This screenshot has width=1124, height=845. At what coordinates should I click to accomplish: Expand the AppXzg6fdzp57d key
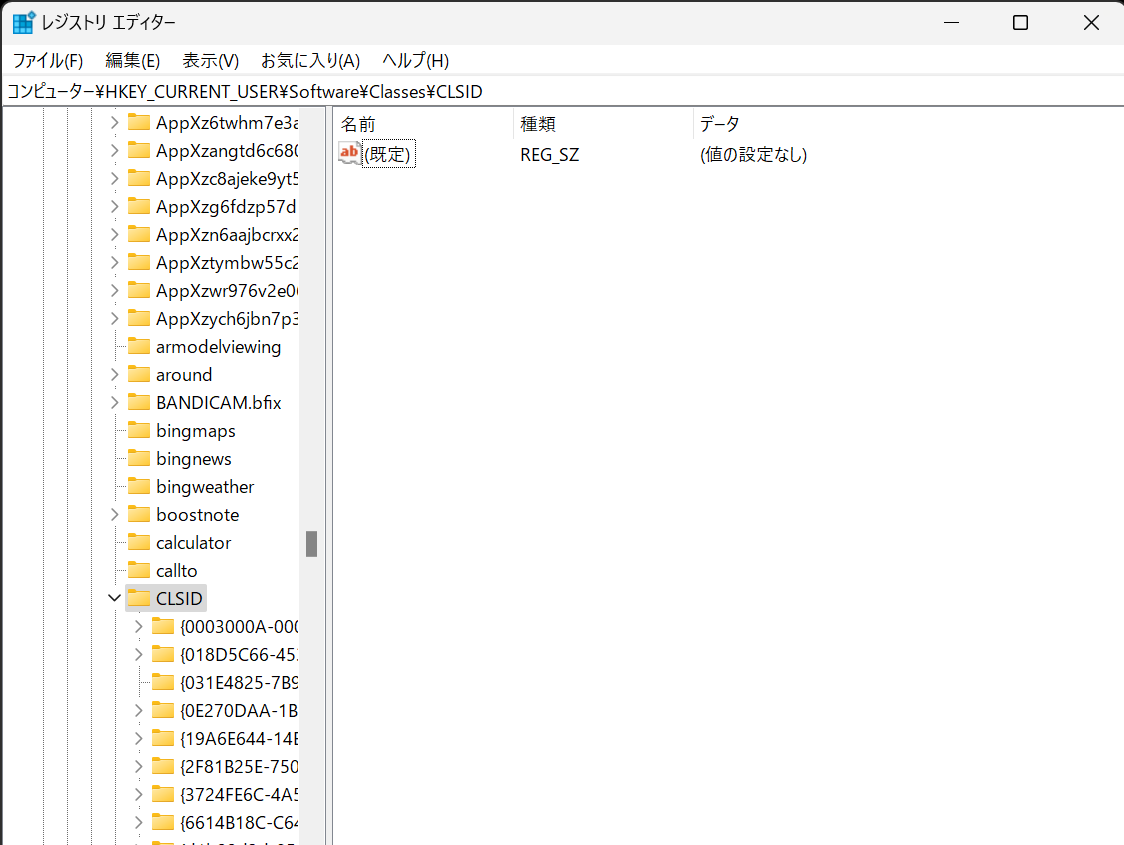(x=115, y=206)
